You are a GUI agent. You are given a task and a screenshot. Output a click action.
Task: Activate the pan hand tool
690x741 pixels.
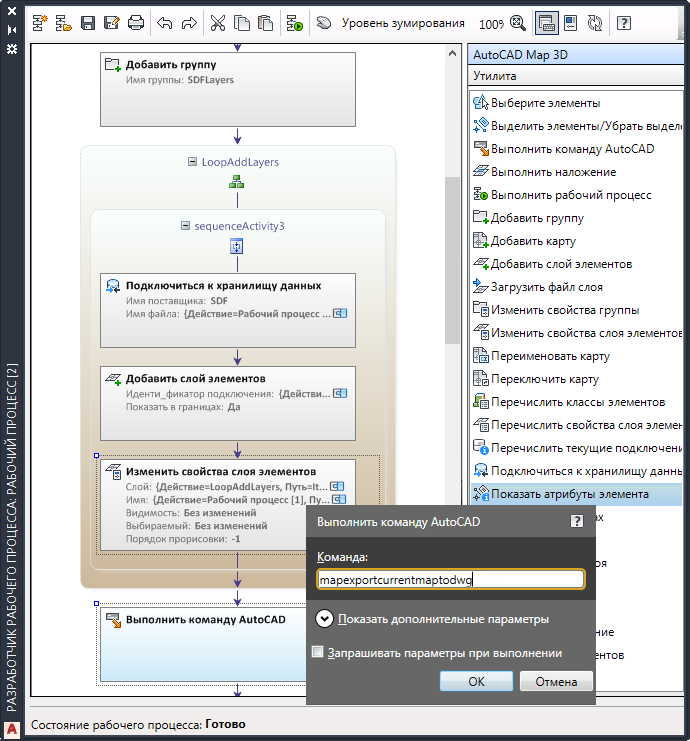click(x=324, y=23)
